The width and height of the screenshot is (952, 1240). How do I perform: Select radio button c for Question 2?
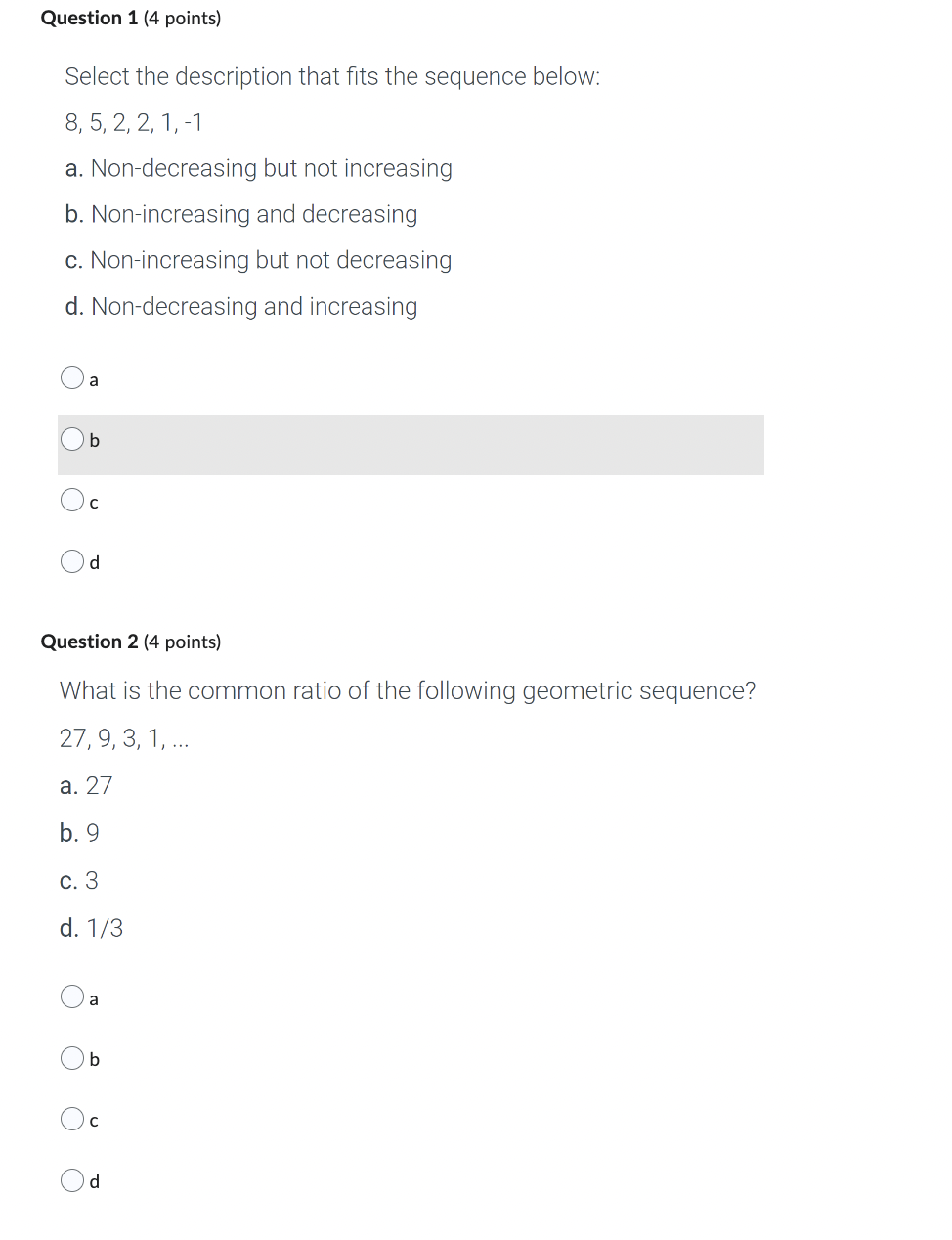72,1119
